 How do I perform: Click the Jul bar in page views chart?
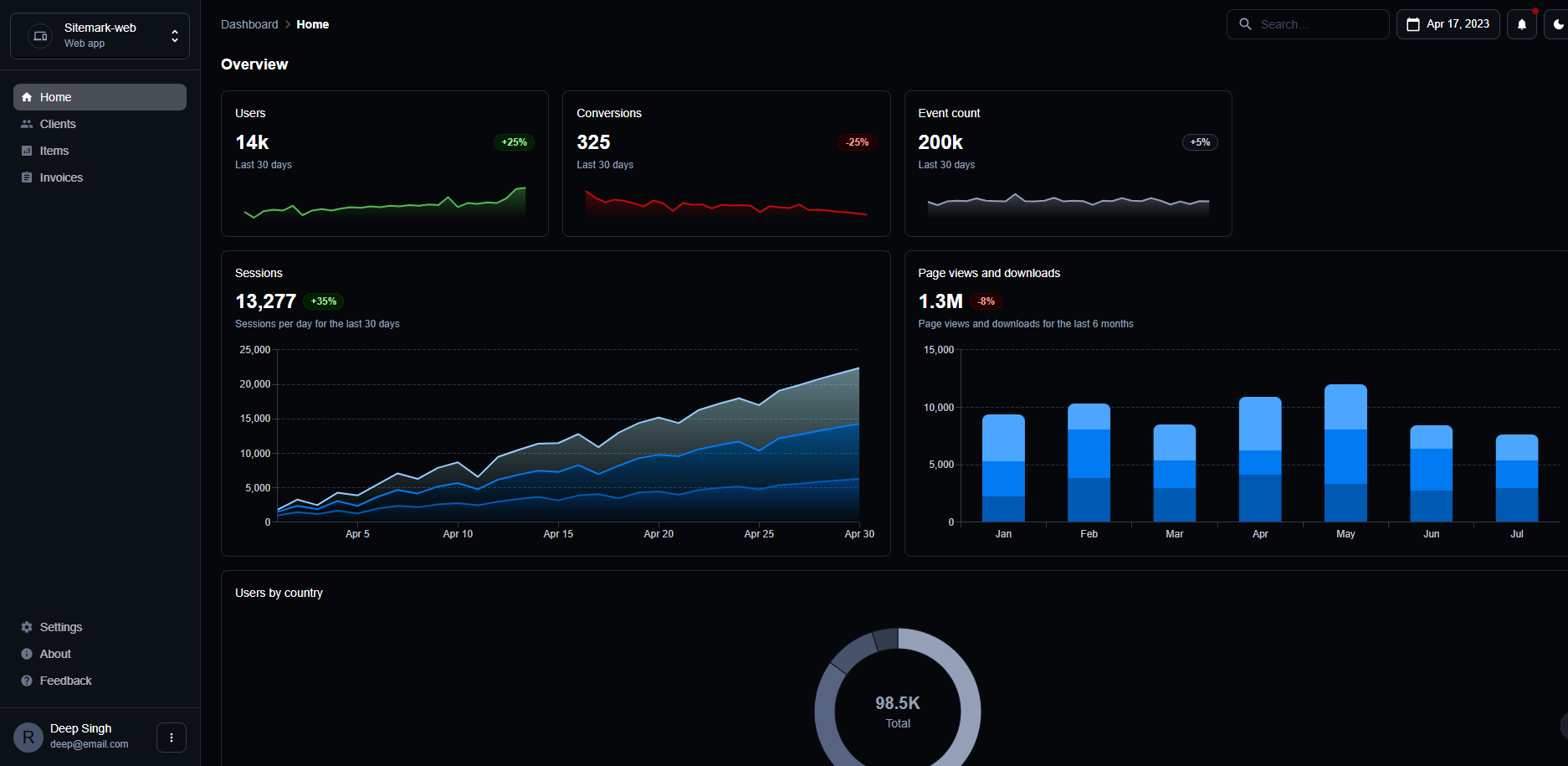pos(1517,478)
